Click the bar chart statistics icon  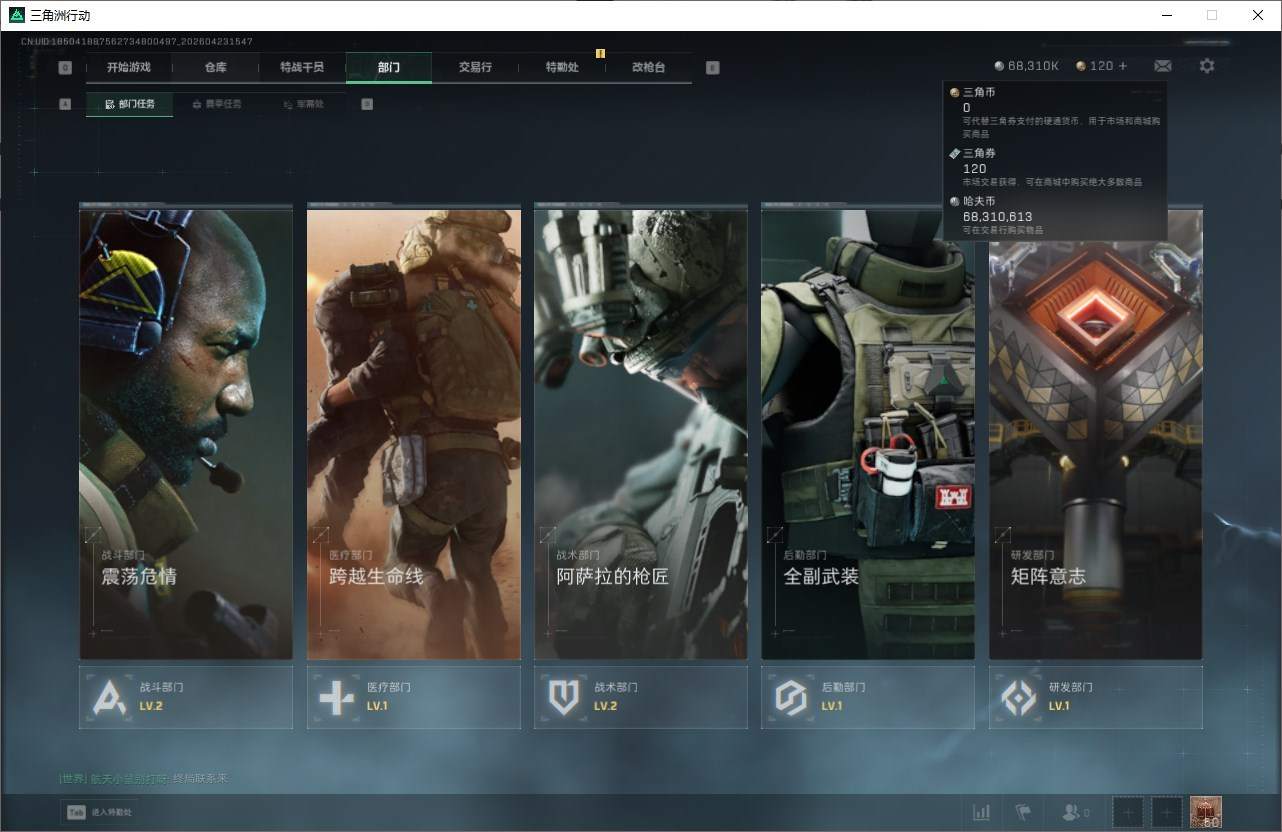point(982,812)
